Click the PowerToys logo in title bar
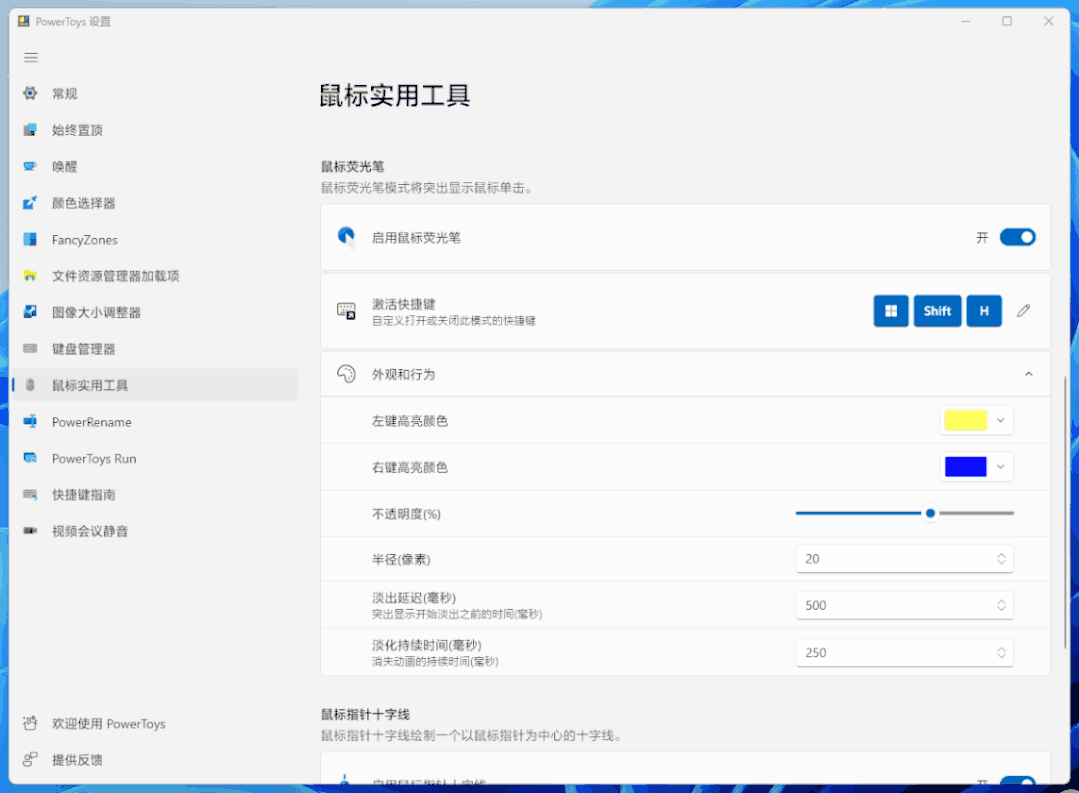The height and width of the screenshot is (793, 1079). point(23,21)
